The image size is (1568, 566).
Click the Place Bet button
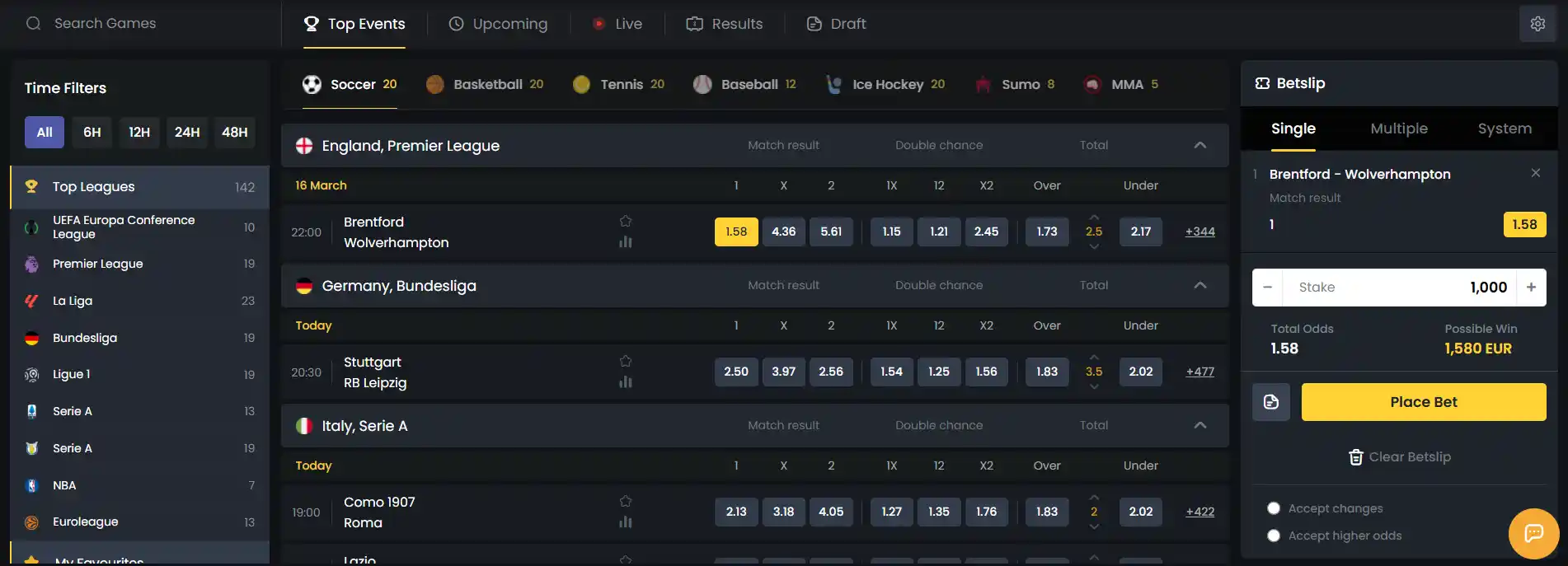click(x=1424, y=402)
